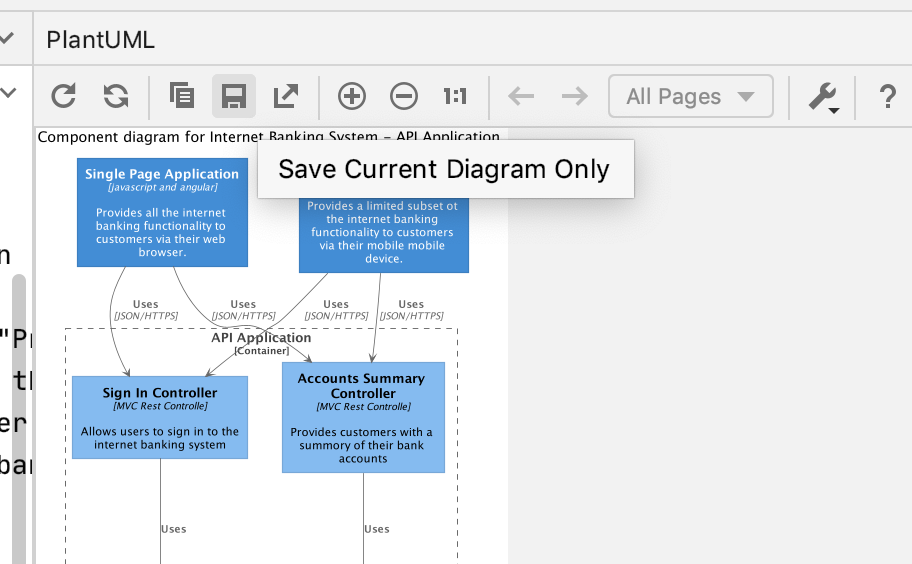Go to previous page with left arrow
The height and width of the screenshot is (564, 912).
521,96
